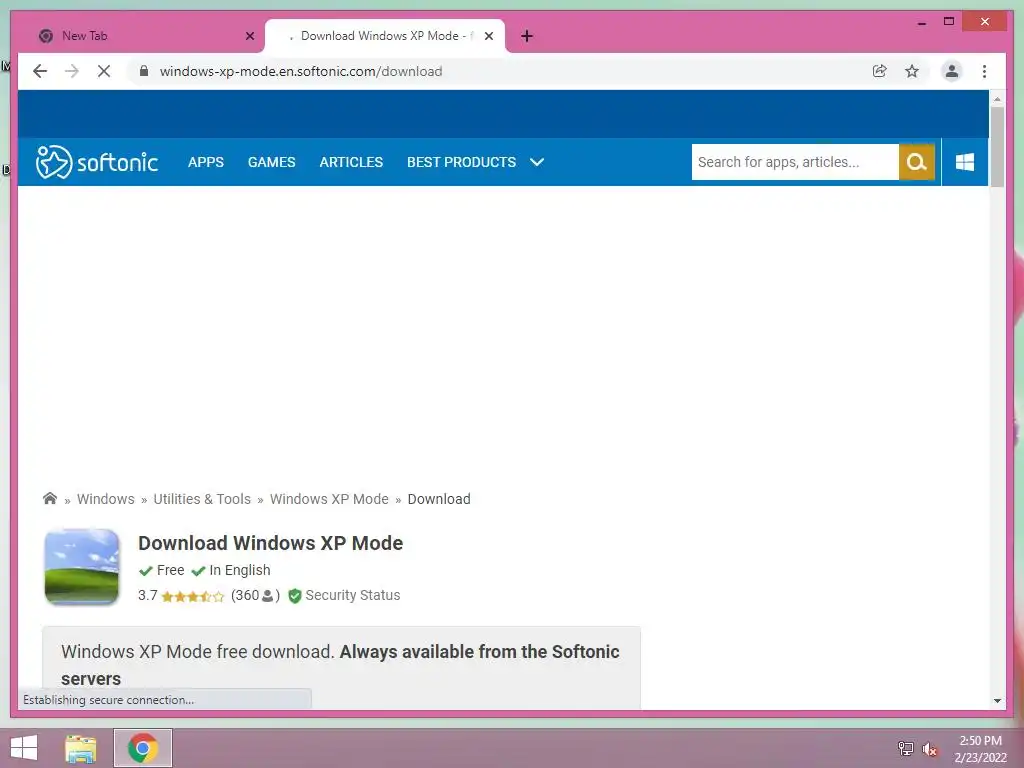This screenshot has height=768, width=1024.
Task: Click the green Security Status shield
Action: [295, 596]
